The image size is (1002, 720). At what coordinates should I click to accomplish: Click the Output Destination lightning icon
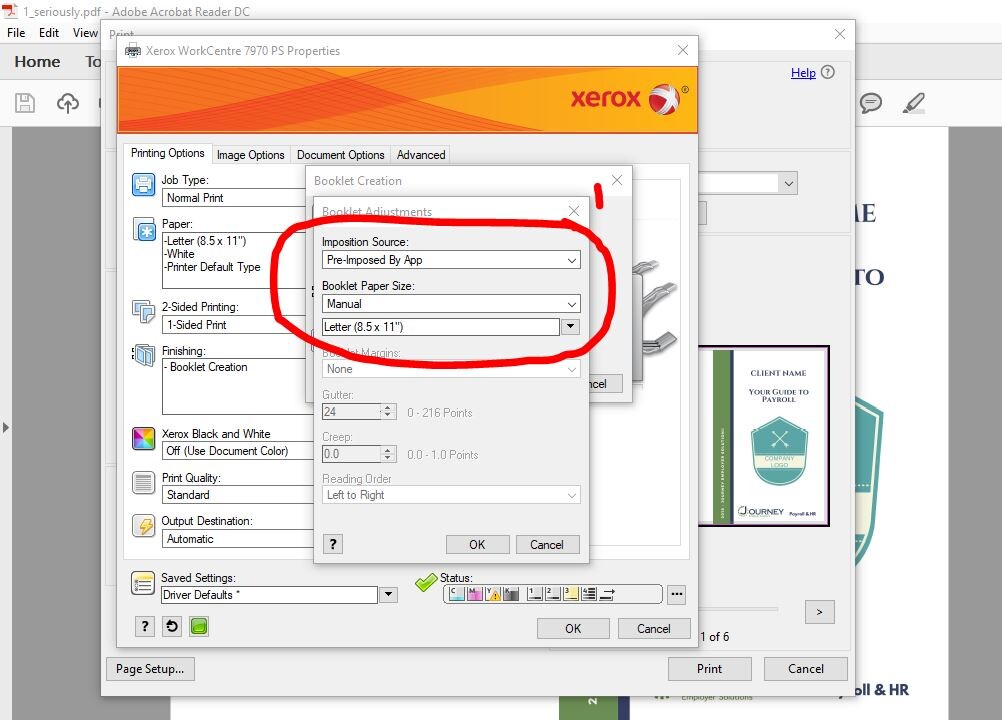tap(143, 526)
